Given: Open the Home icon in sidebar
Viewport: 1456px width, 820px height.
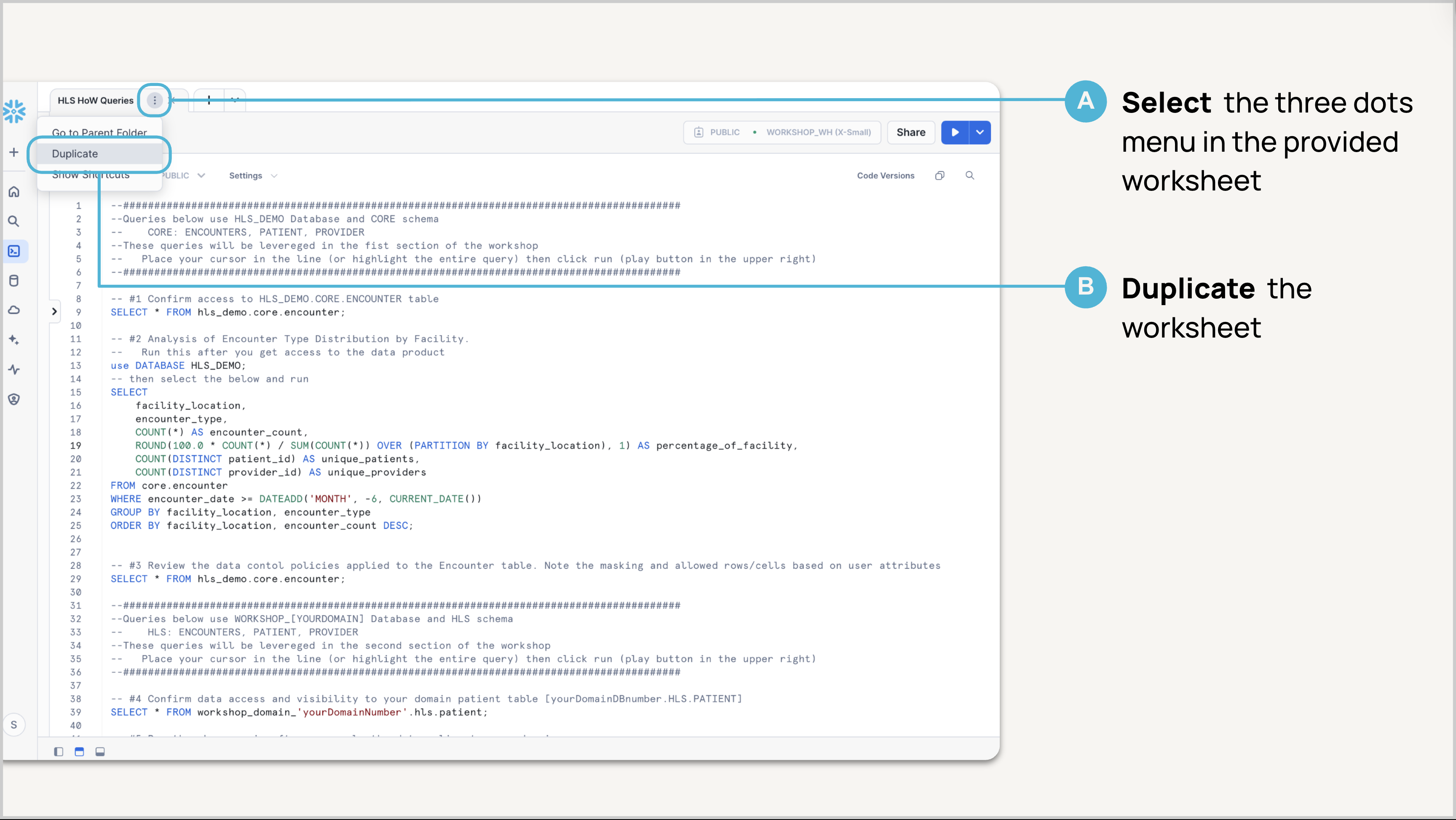Looking at the screenshot, I should tap(14, 192).
